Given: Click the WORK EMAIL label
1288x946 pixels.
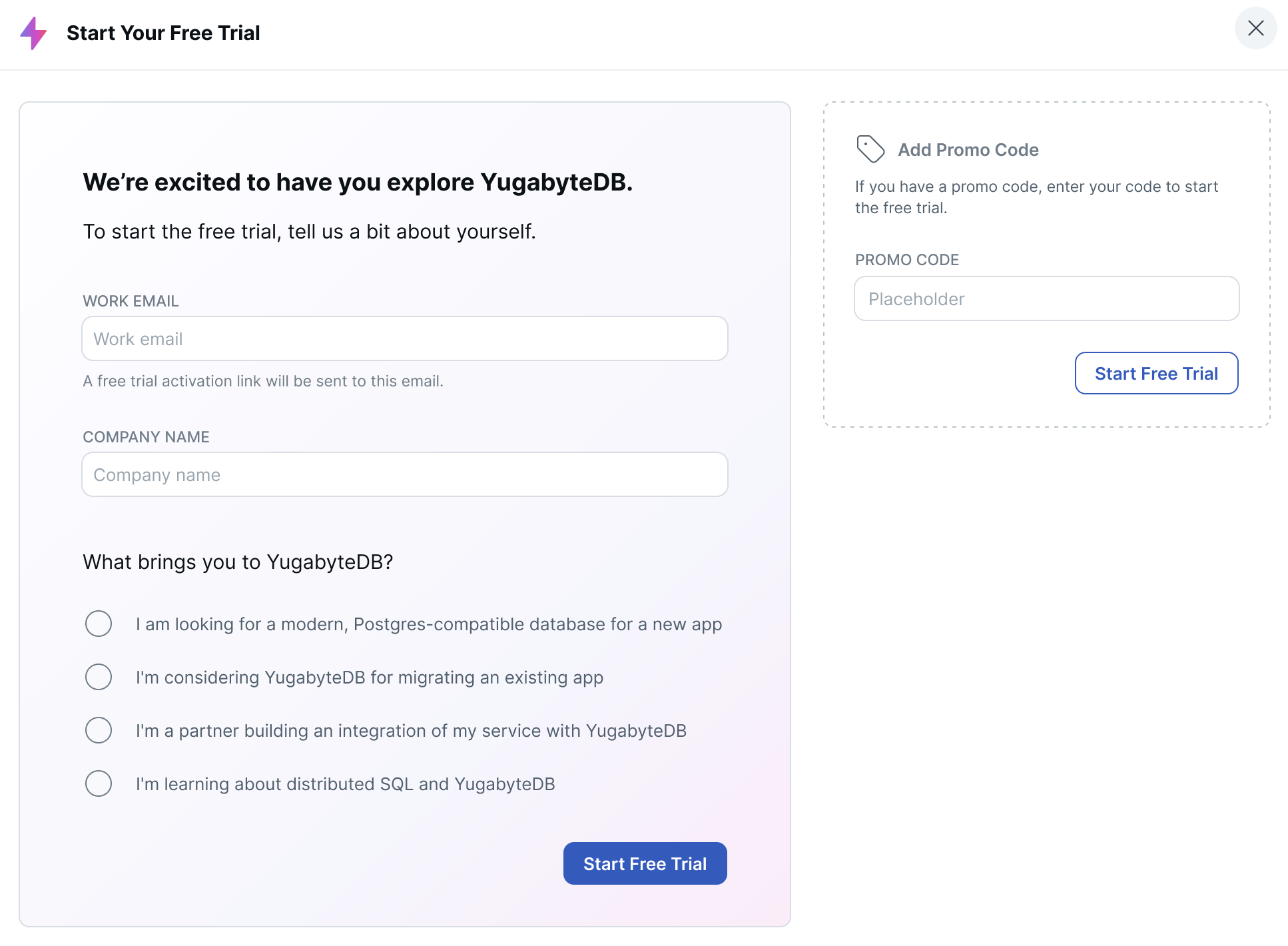Looking at the screenshot, I should pos(131,301).
